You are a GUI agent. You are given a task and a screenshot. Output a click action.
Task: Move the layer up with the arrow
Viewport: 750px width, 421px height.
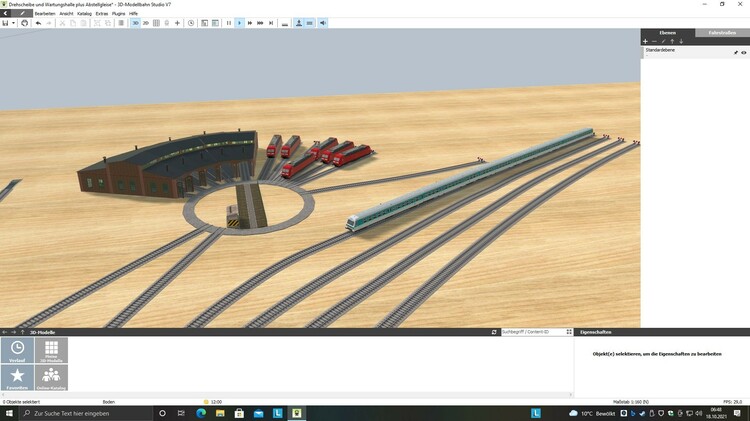pos(672,42)
